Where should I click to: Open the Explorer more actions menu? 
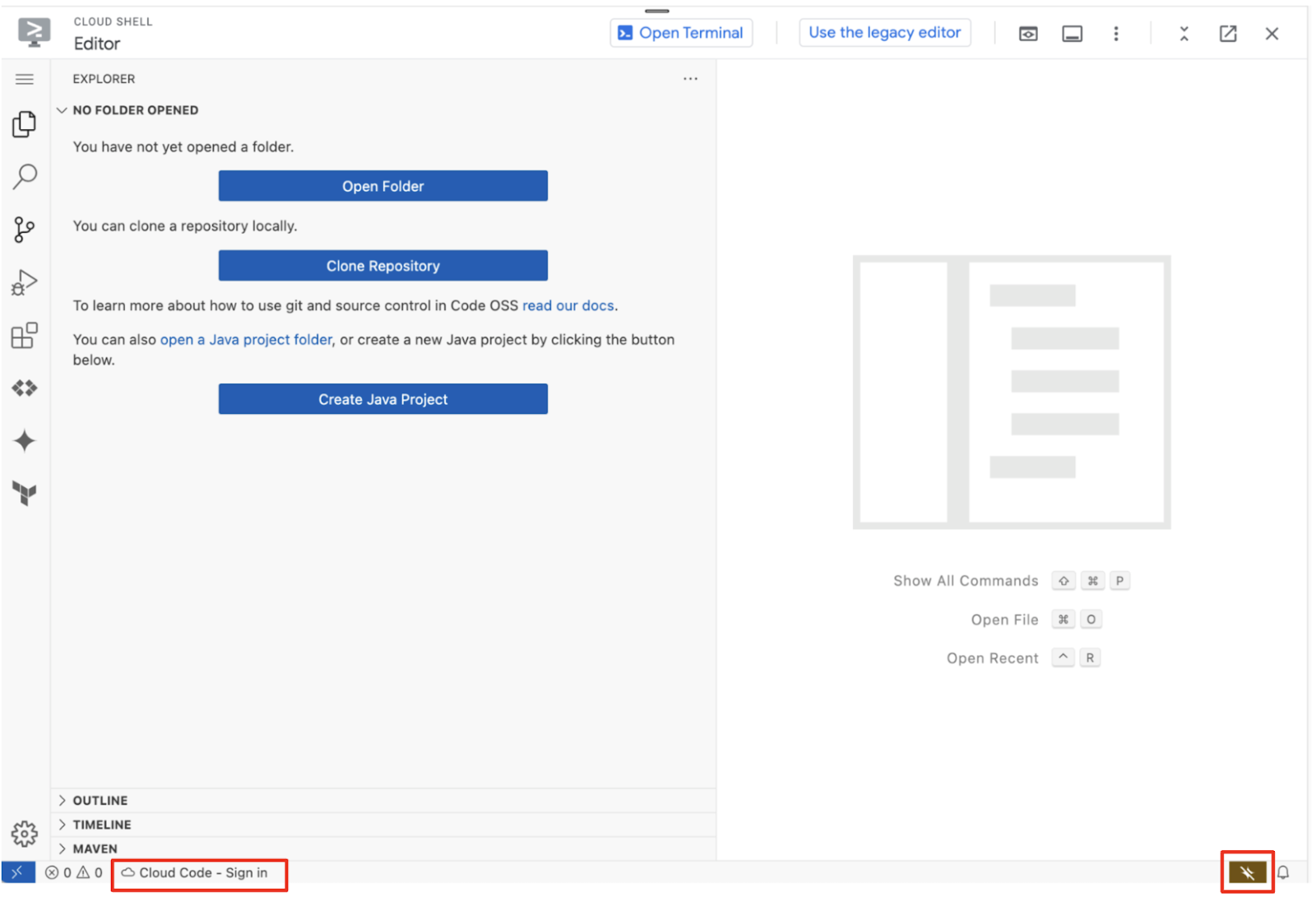click(690, 78)
